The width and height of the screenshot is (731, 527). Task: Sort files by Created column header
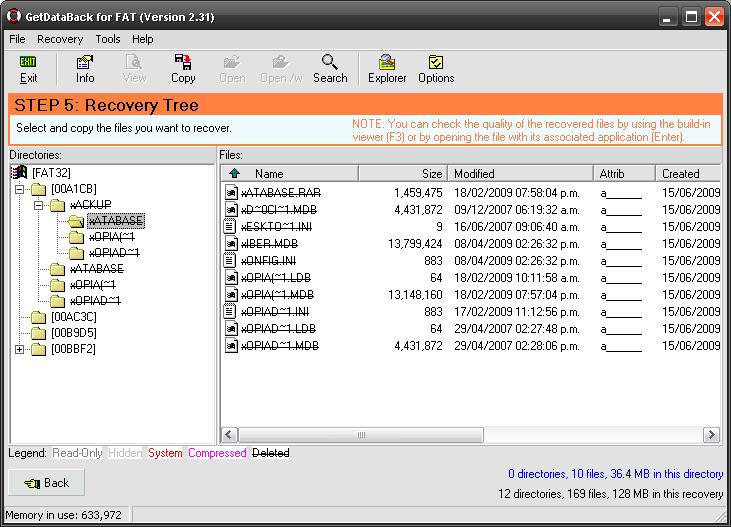pos(688,173)
